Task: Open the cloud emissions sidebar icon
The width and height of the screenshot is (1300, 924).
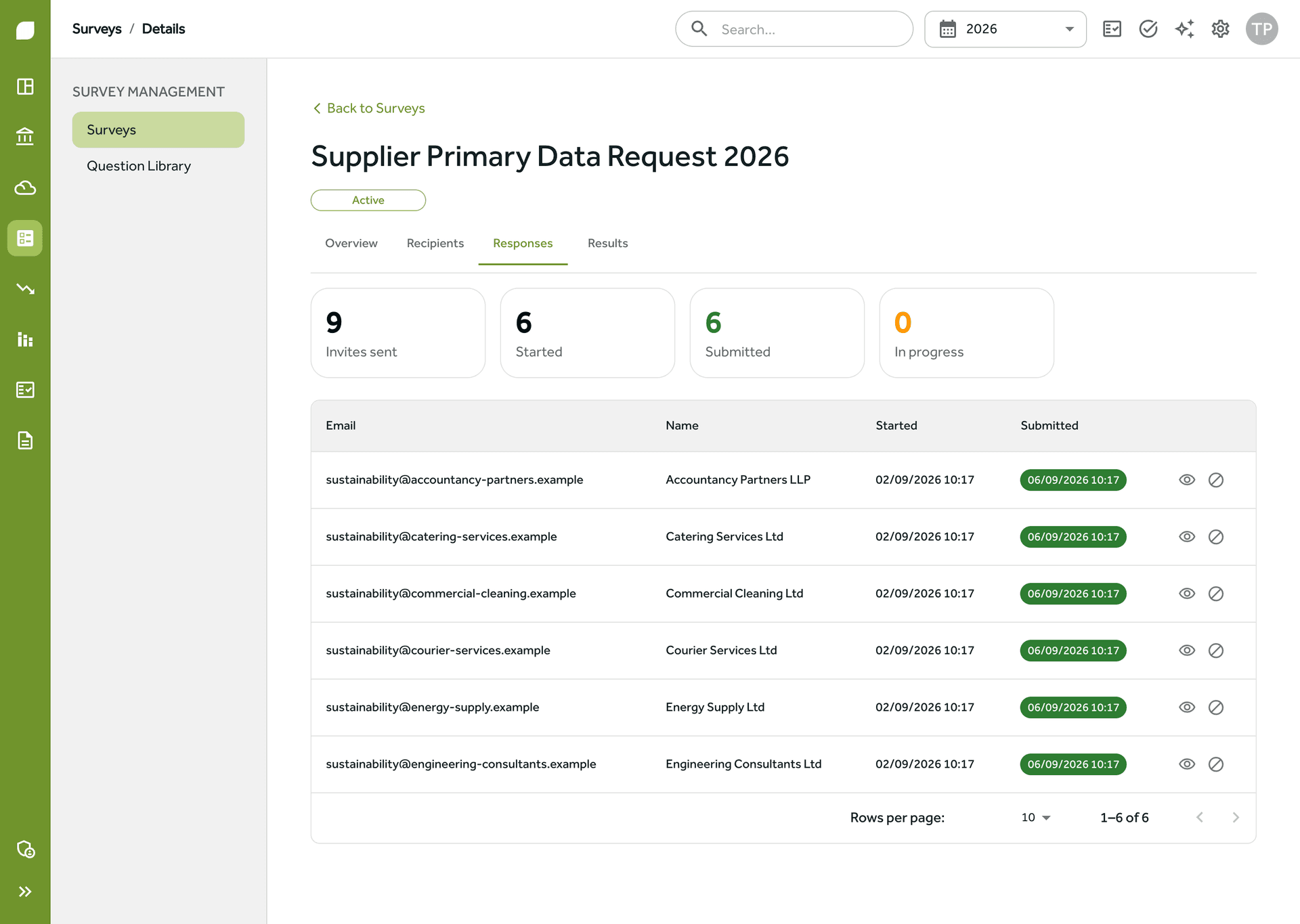Action: [x=25, y=188]
